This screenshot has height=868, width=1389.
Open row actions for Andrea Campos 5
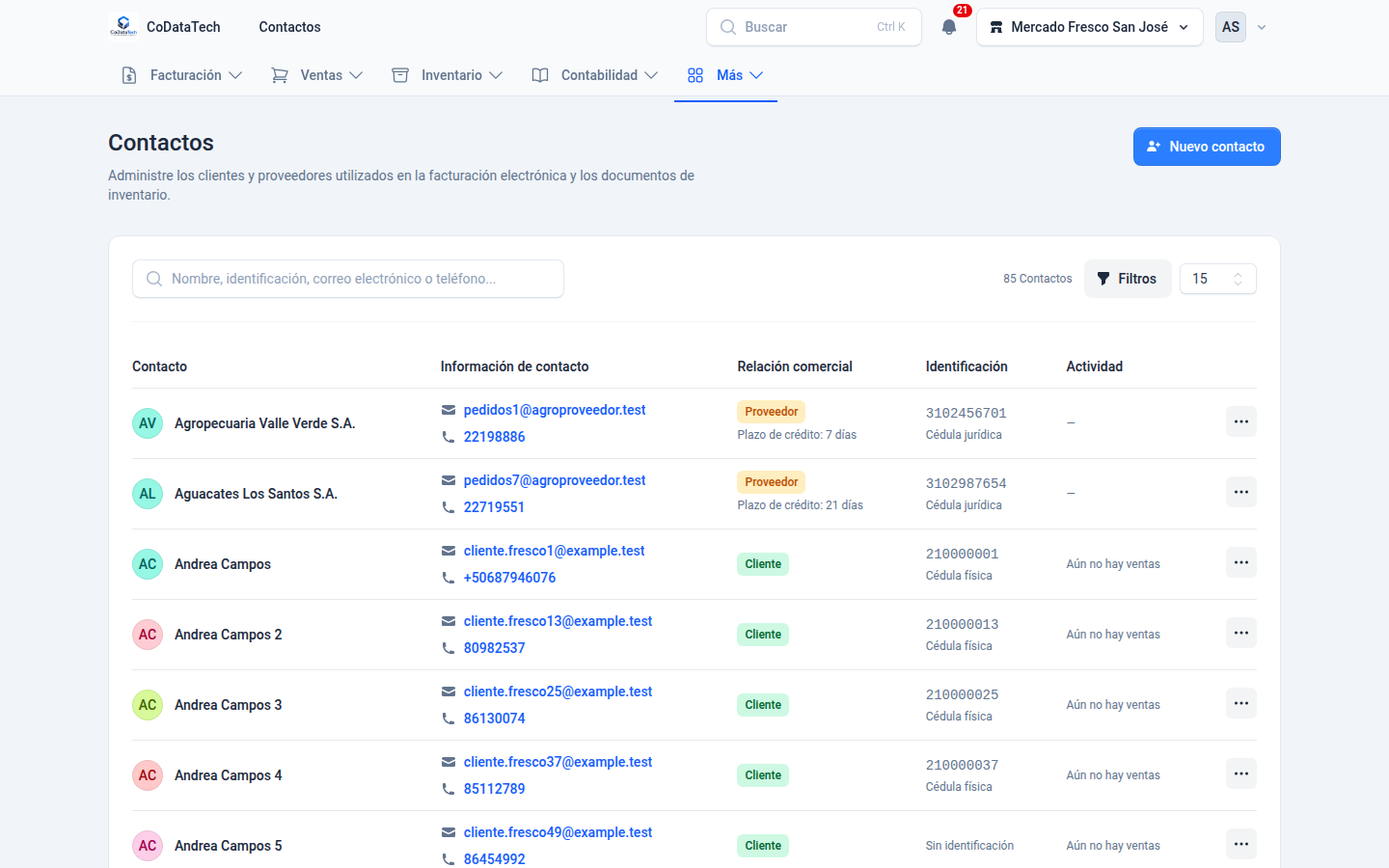coord(1241,844)
